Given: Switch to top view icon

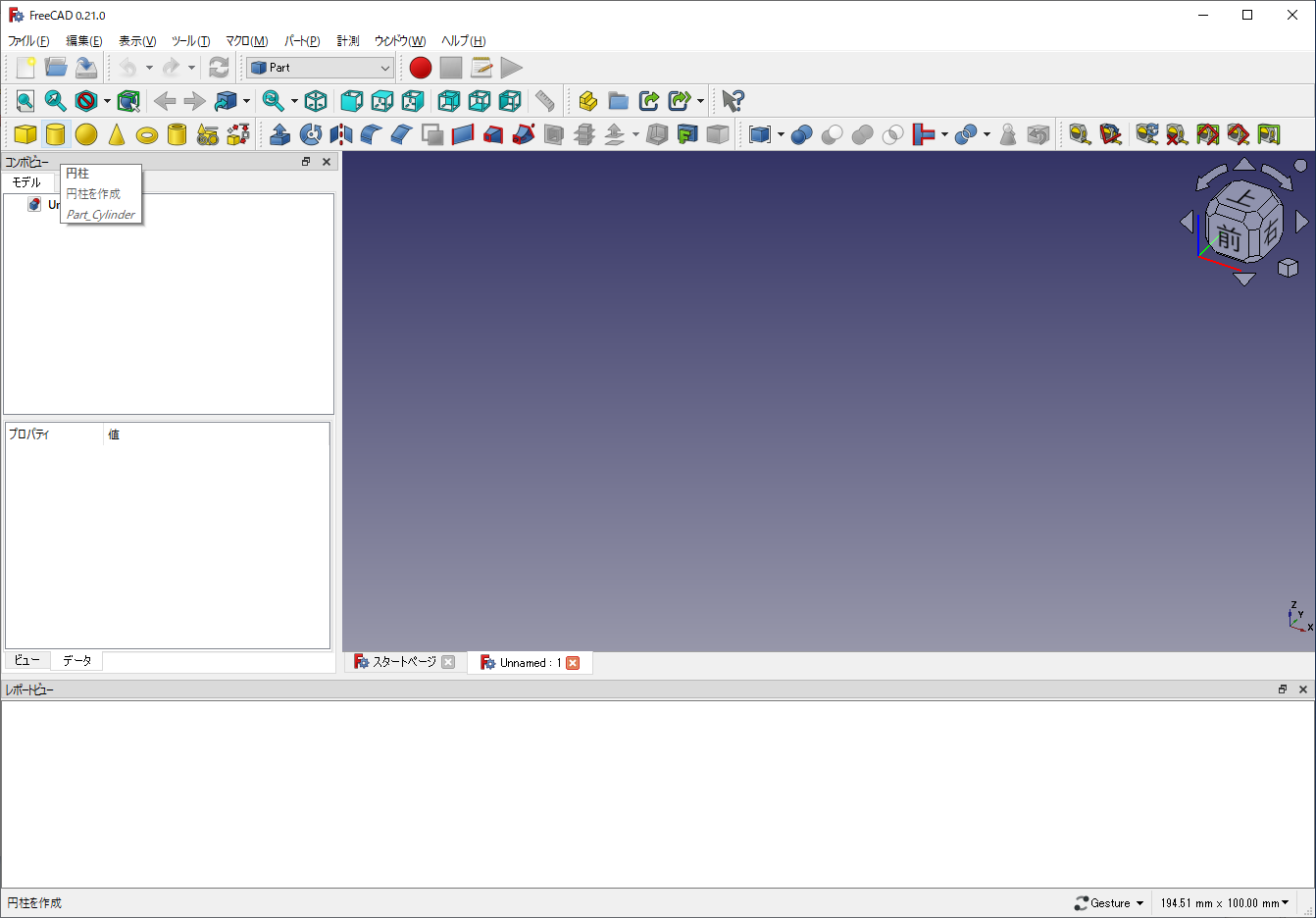Looking at the screenshot, I should tap(382, 101).
